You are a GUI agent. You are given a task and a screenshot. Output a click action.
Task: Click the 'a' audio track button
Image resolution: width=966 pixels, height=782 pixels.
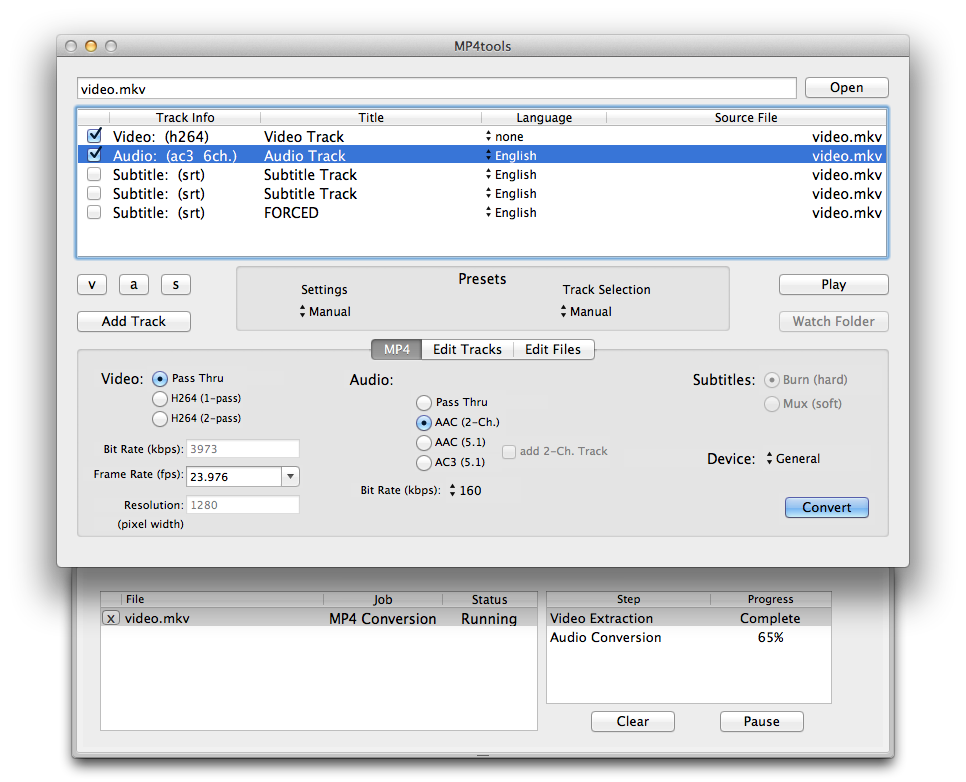coord(134,285)
